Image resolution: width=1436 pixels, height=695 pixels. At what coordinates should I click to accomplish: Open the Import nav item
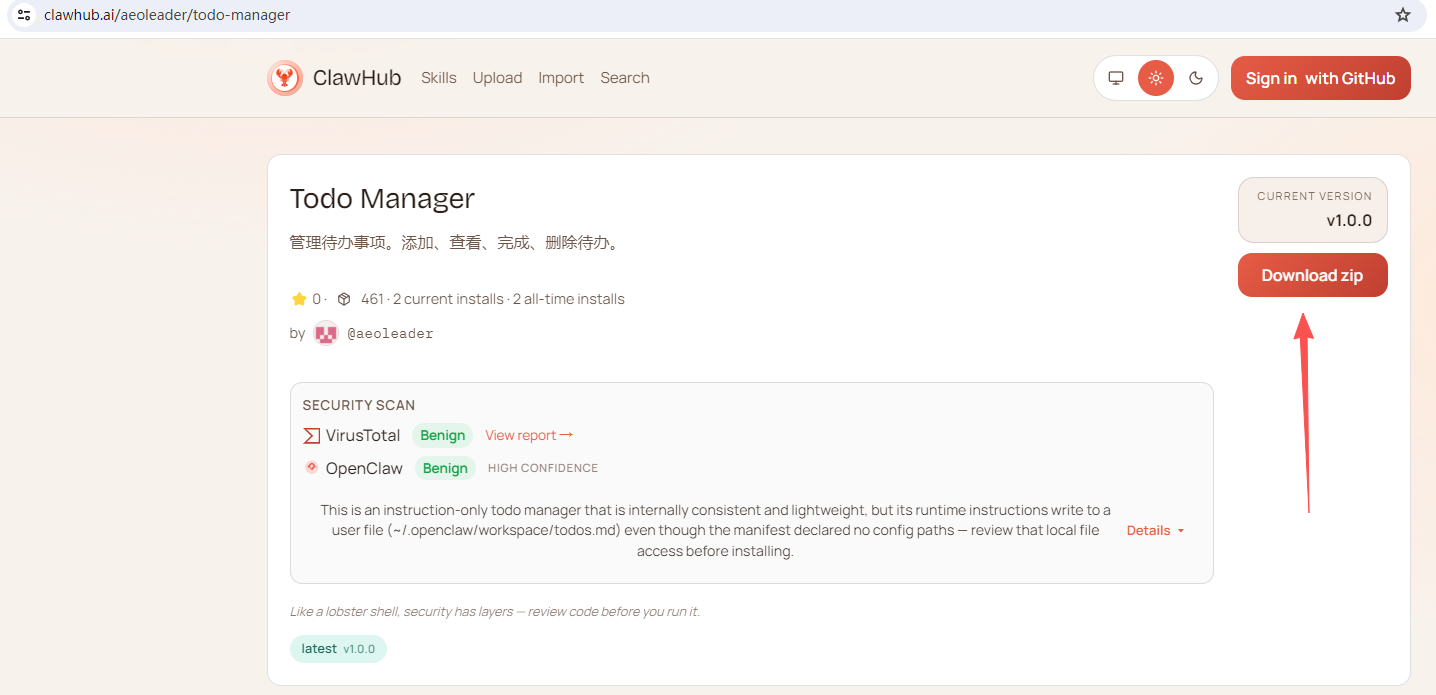coord(561,78)
